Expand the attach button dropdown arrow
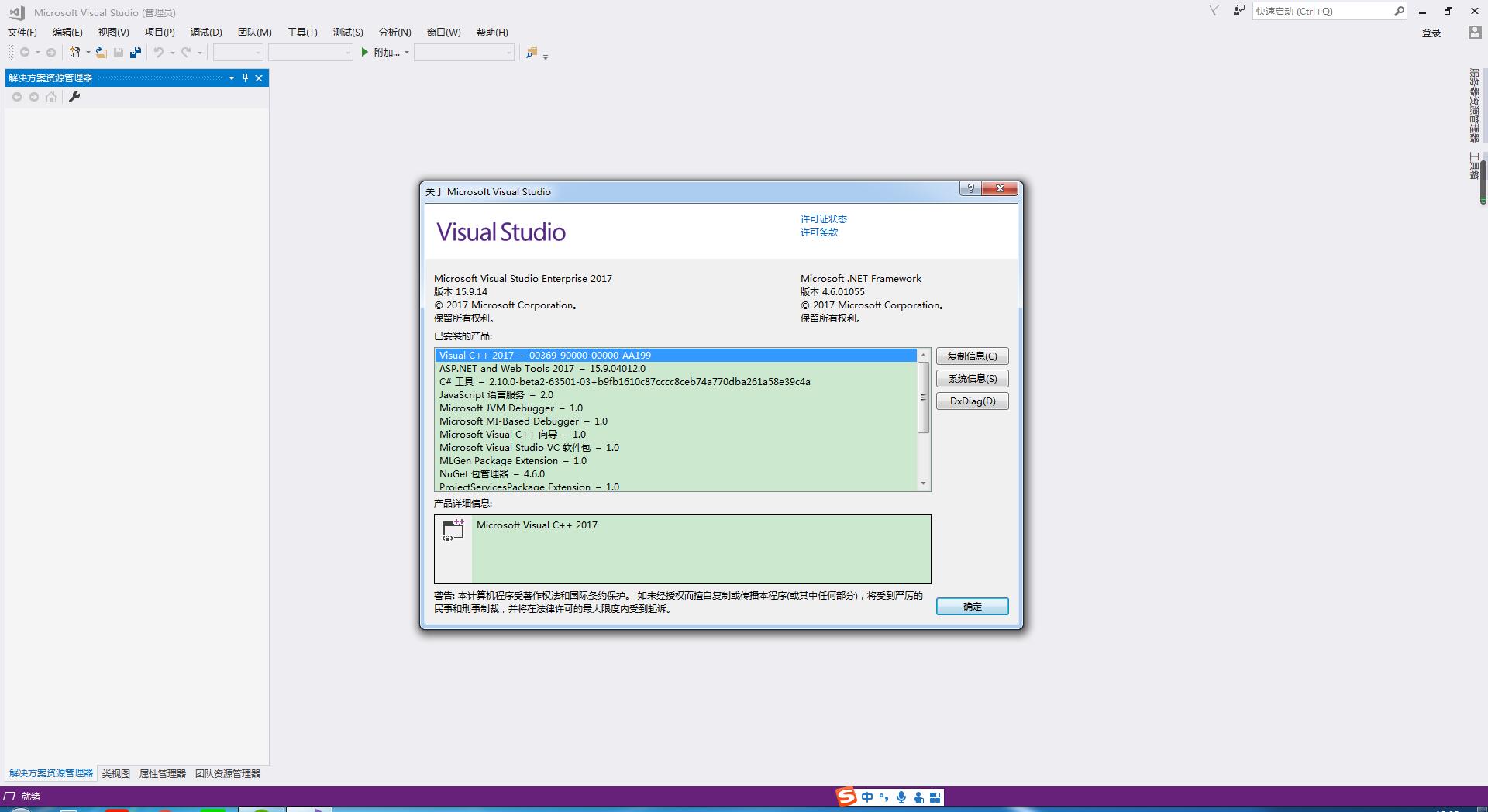This screenshot has height=812, width=1488. (x=407, y=53)
